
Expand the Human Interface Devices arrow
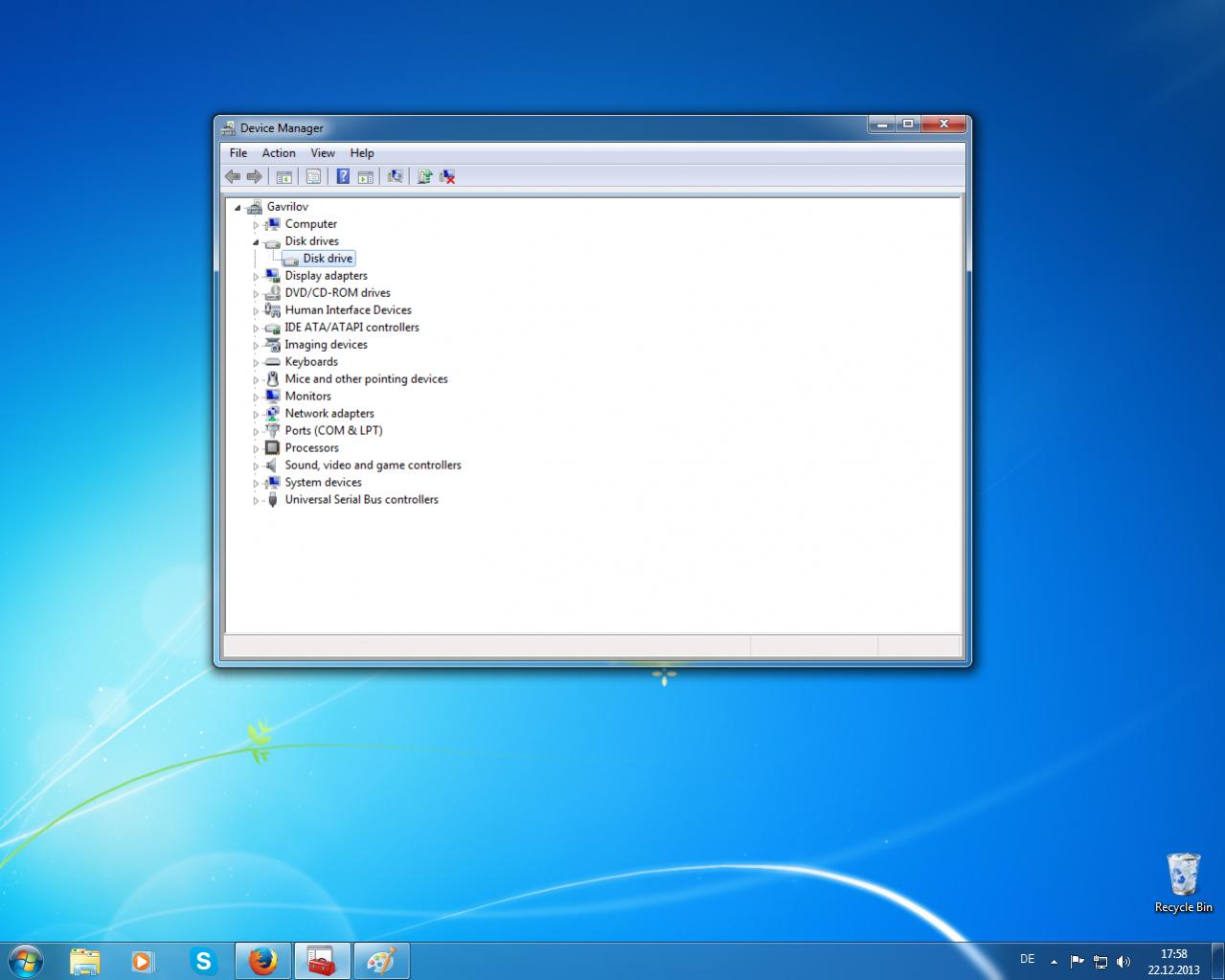256,310
